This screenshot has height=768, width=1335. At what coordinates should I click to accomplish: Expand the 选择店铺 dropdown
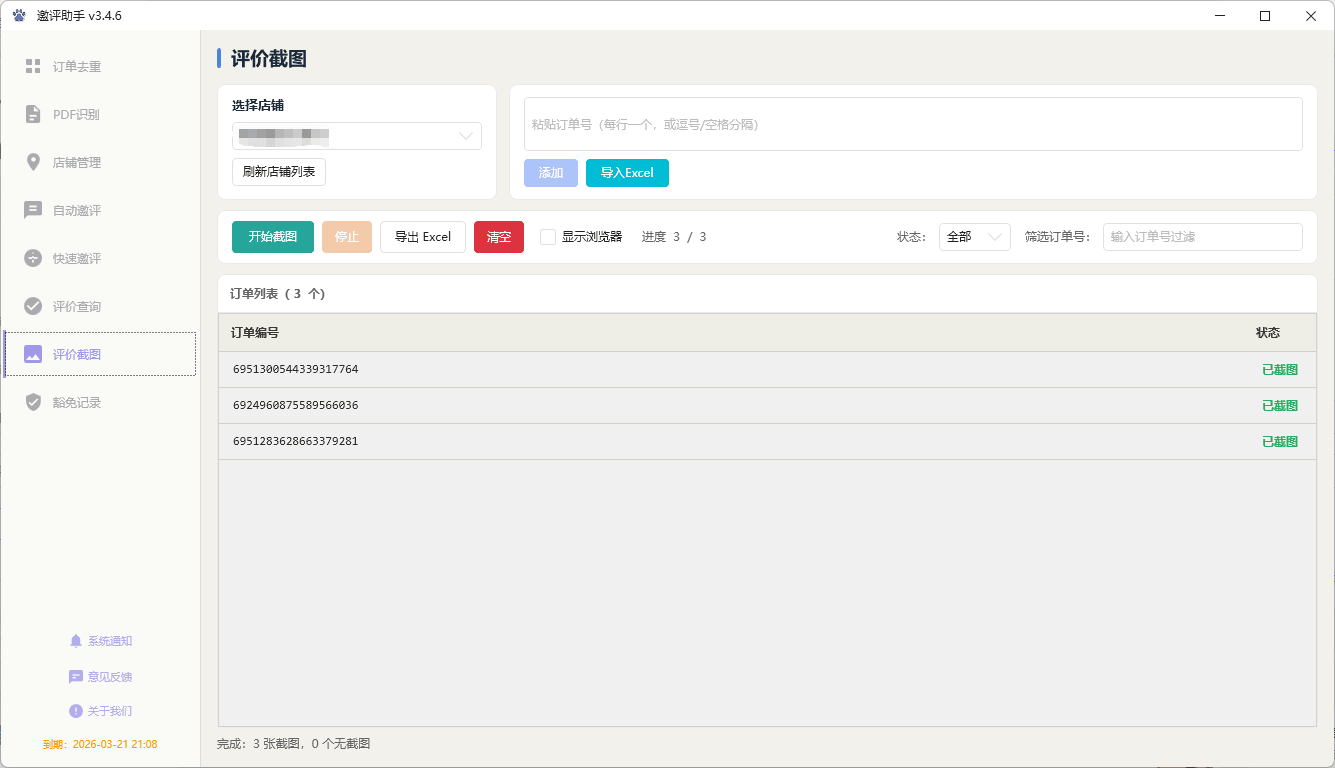point(357,136)
